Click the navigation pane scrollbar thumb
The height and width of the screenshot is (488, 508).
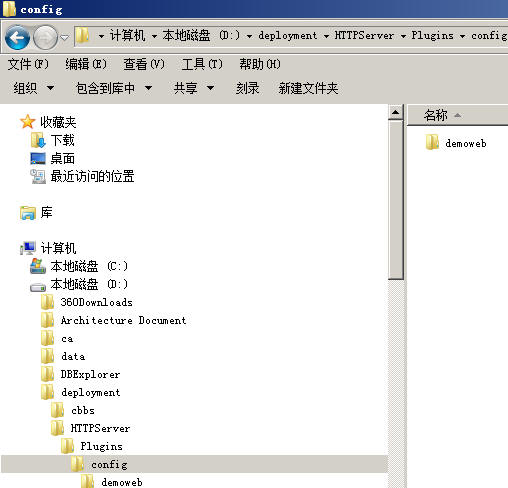[396, 200]
